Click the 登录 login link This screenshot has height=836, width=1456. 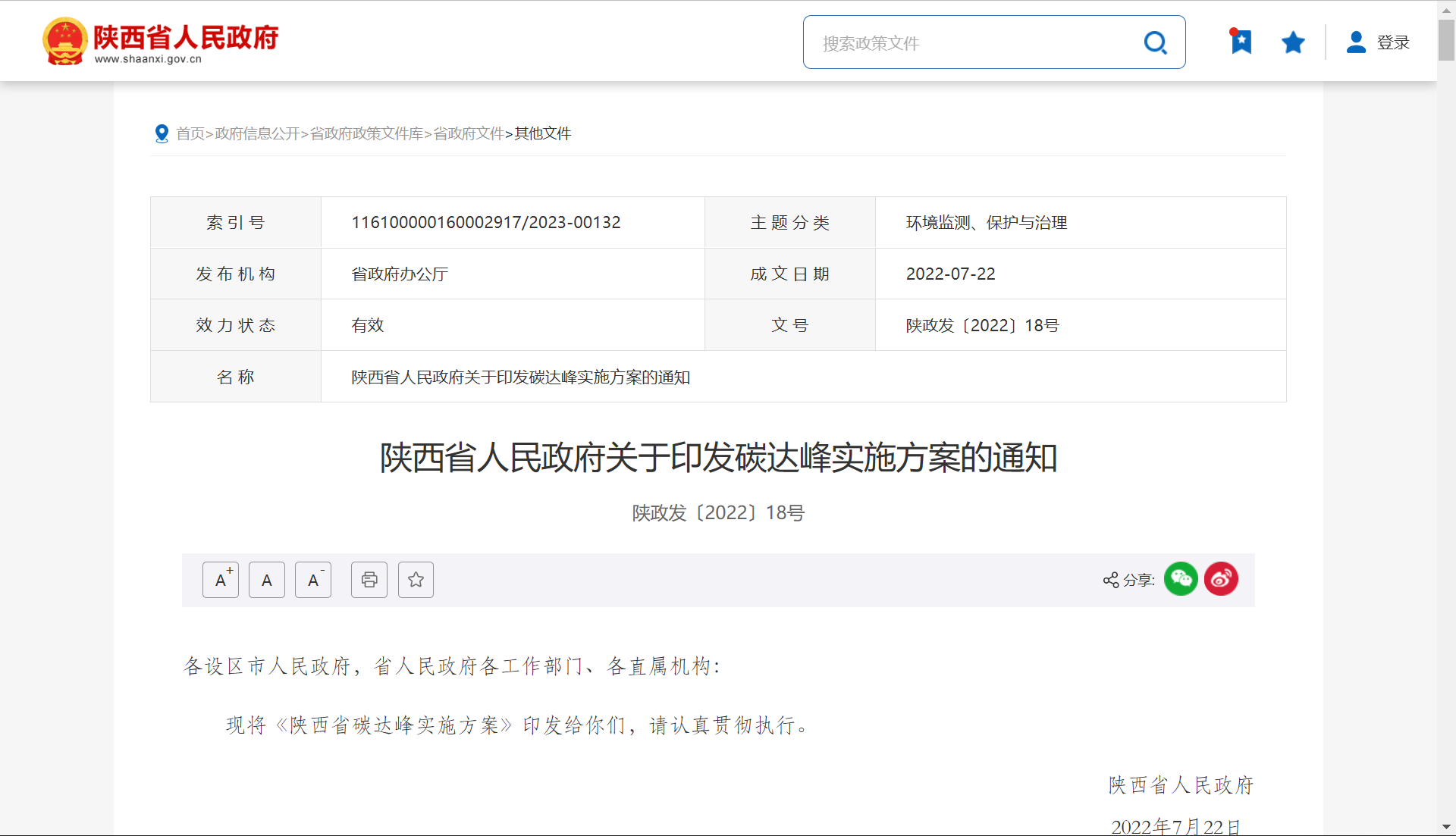pyautogui.click(x=1393, y=42)
